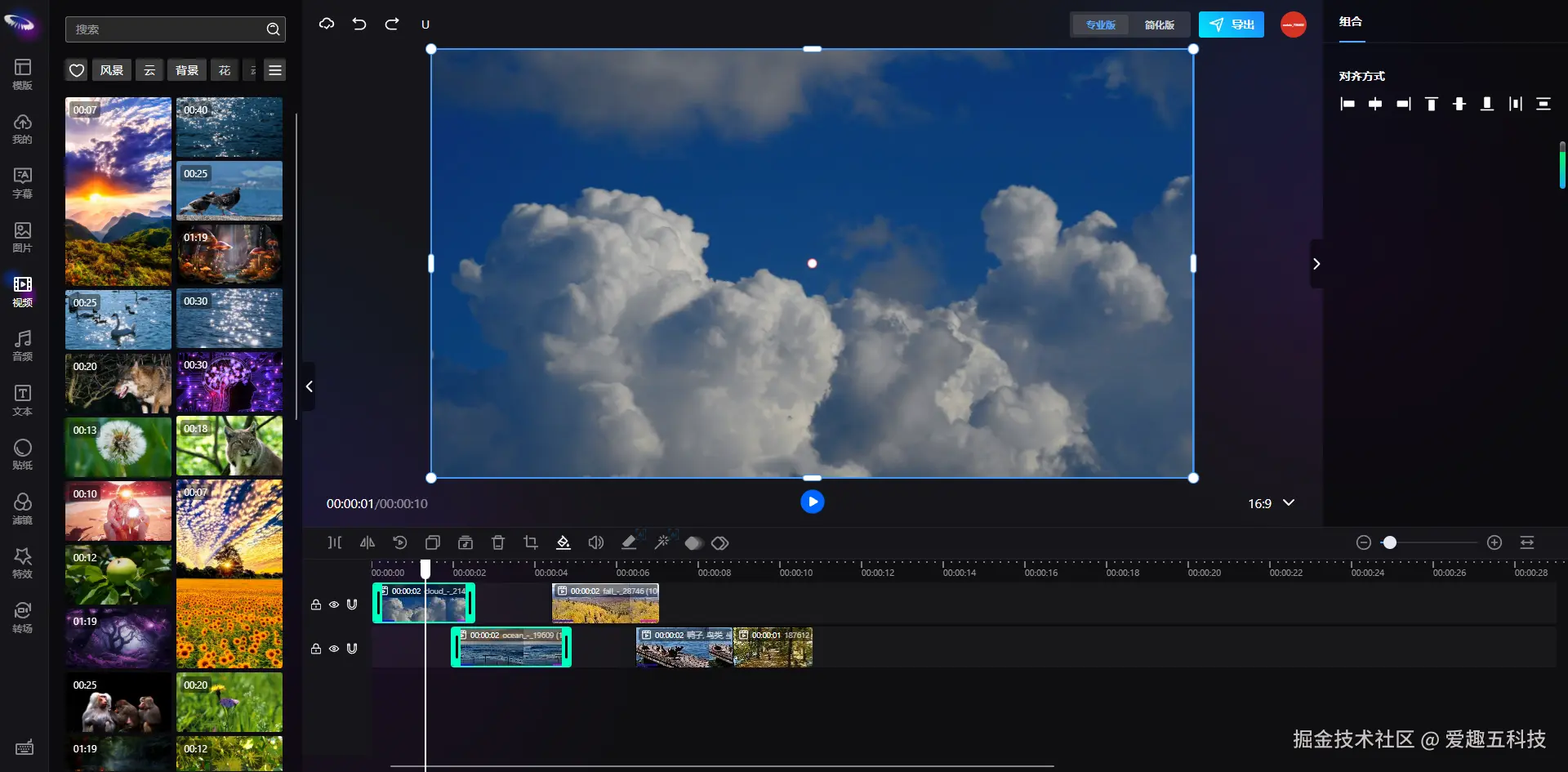This screenshot has height=772, width=1568.
Task: Toggle magnet snapping on first track
Action: pyautogui.click(x=352, y=605)
